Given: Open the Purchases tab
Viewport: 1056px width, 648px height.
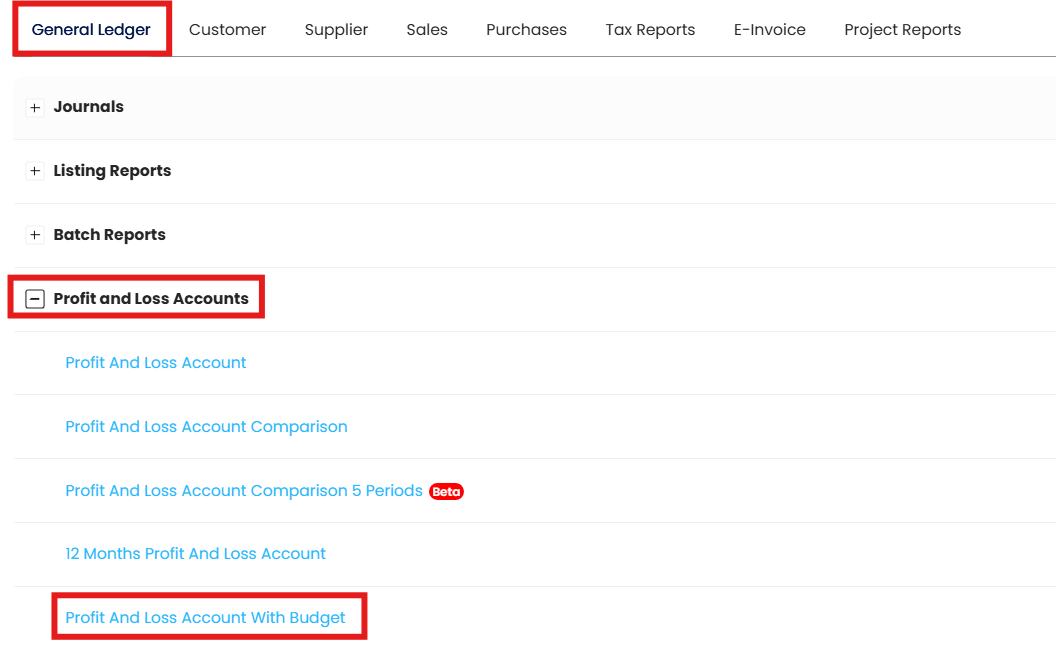Looking at the screenshot, I should coord(526,30).
